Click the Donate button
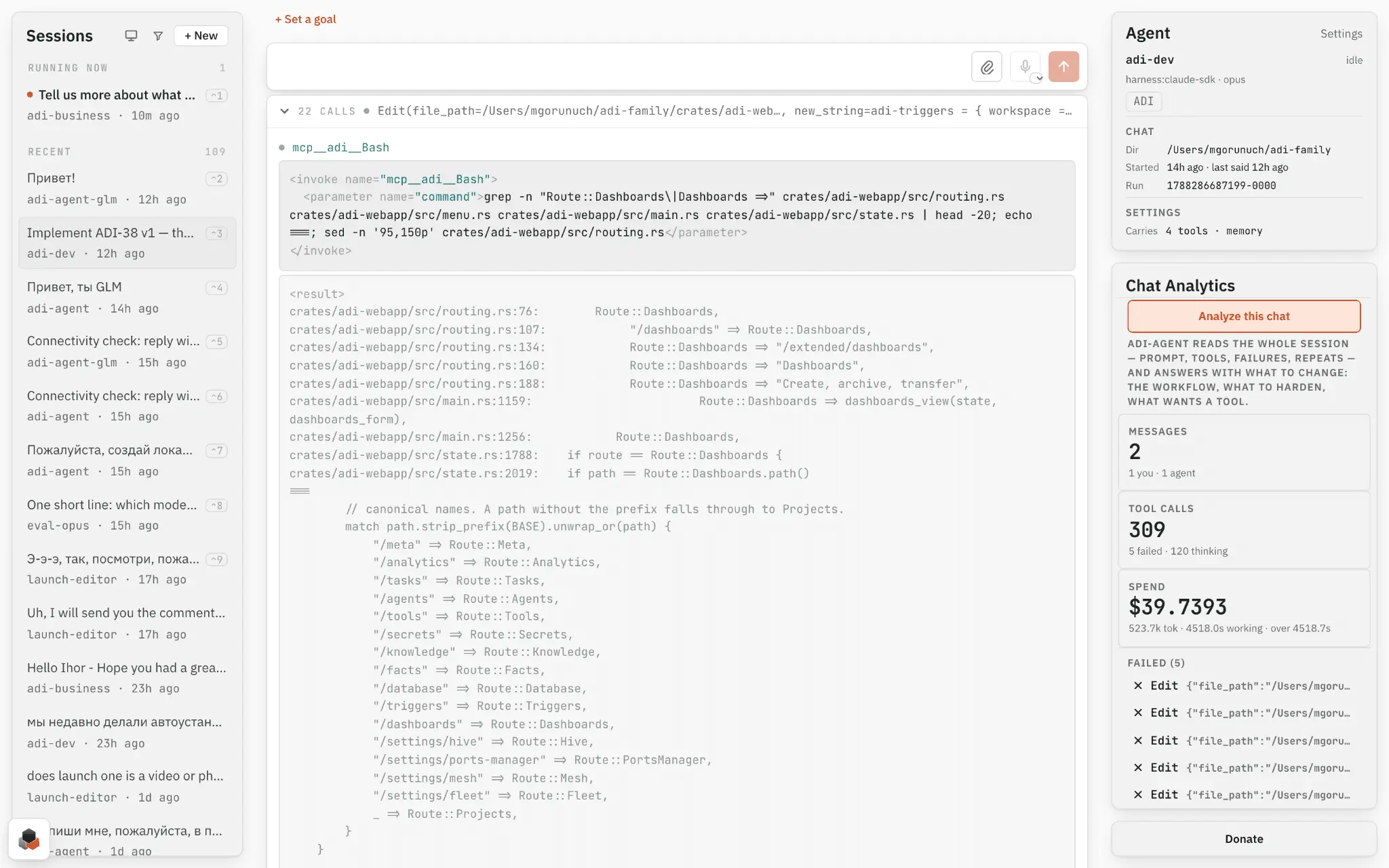1389x868 pixels. pyautogui.click(x=1244, y=839)
